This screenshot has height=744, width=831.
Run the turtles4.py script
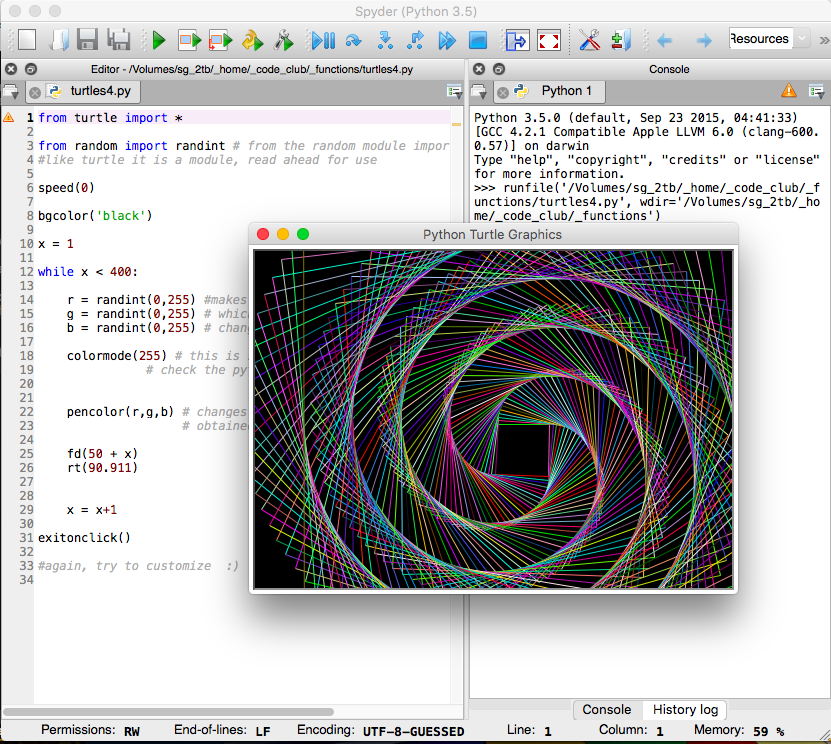tap(158, 40)
